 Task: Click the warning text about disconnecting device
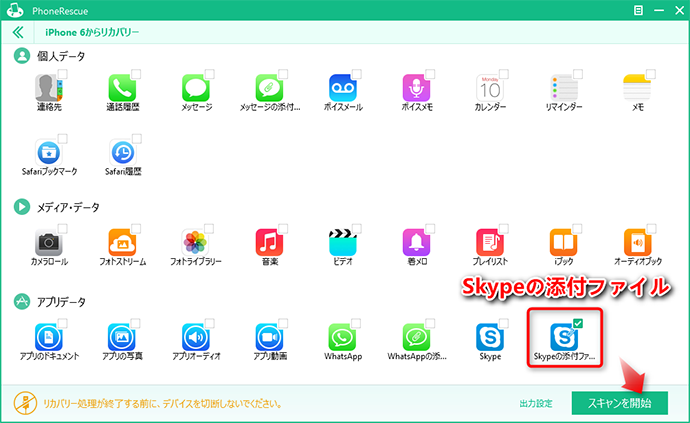[162, 403]
